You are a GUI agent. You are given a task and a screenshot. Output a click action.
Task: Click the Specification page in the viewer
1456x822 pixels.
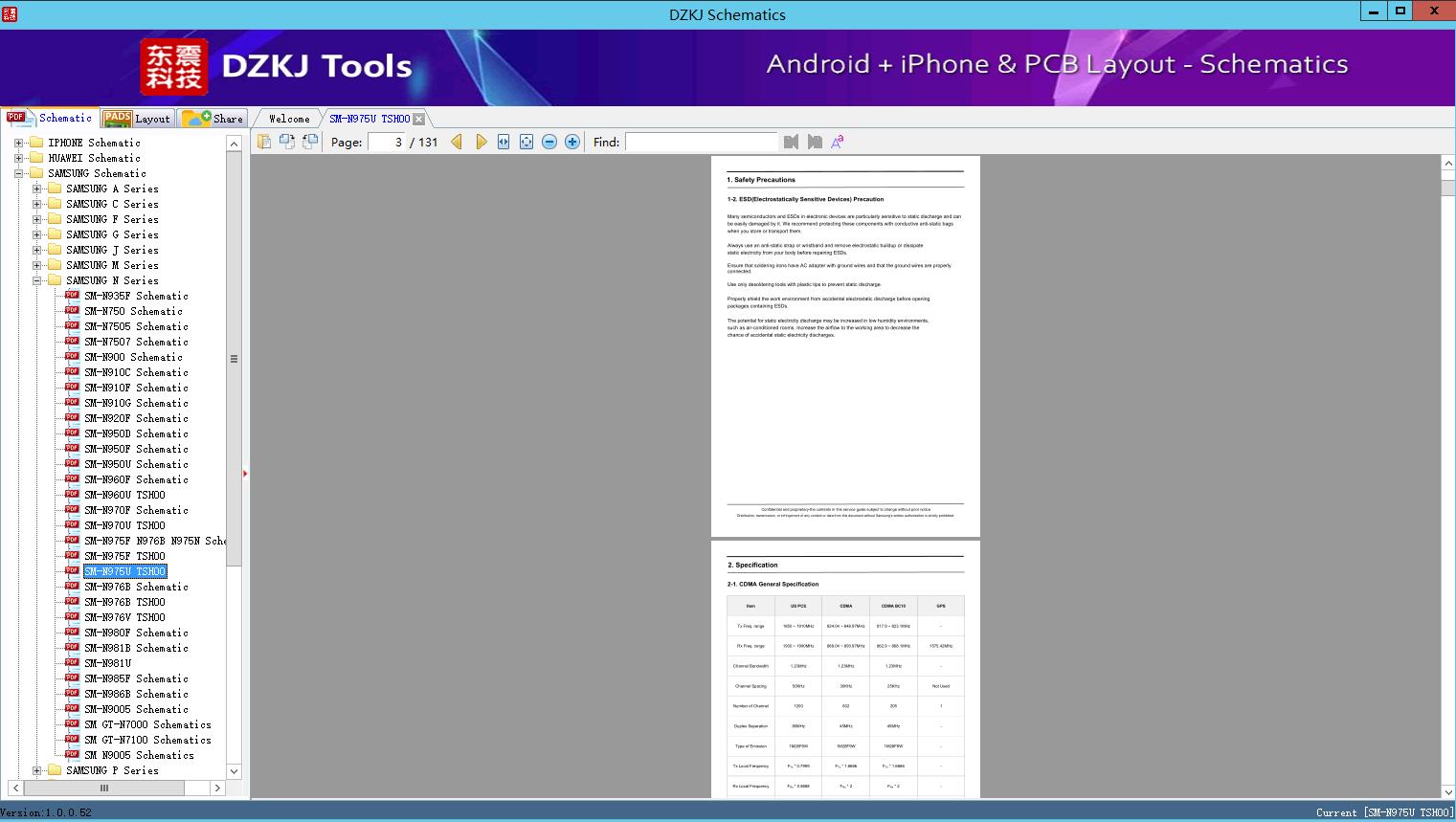845,670
